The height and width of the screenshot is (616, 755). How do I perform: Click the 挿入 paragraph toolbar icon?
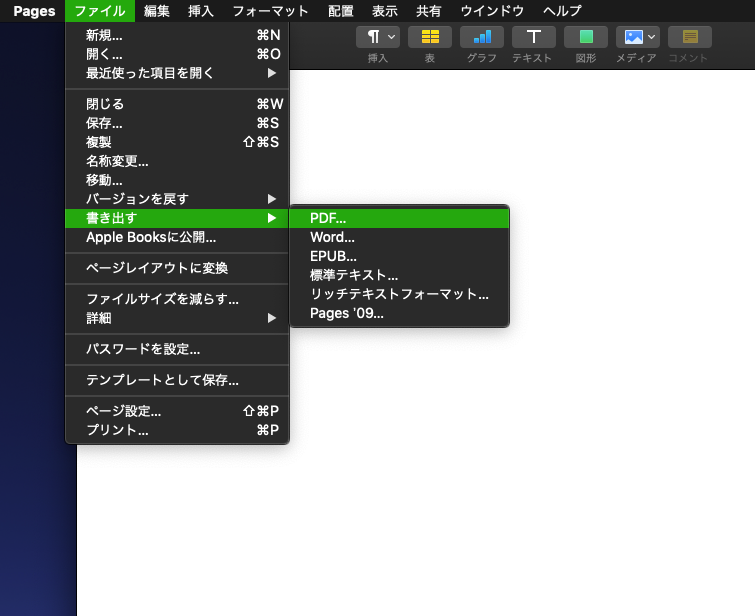pyautogui.click(x=373, y=37)
